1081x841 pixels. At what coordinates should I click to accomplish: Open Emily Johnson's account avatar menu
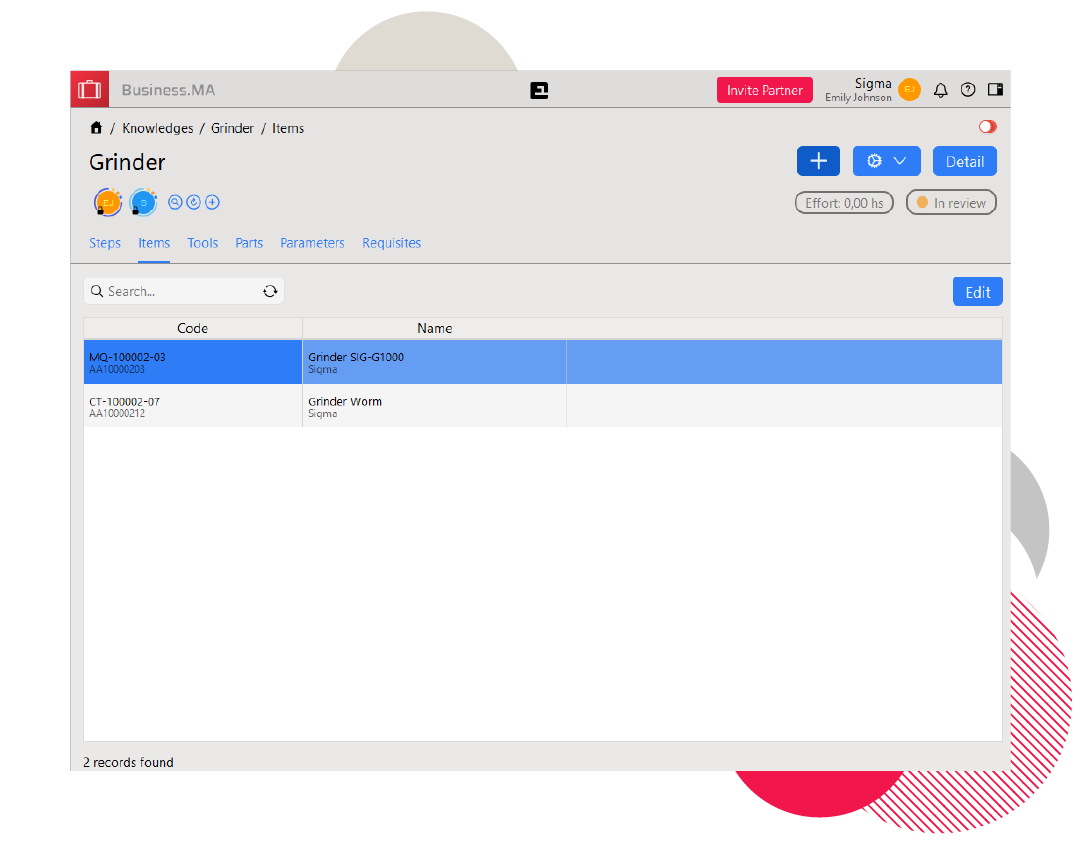[909, 90]
